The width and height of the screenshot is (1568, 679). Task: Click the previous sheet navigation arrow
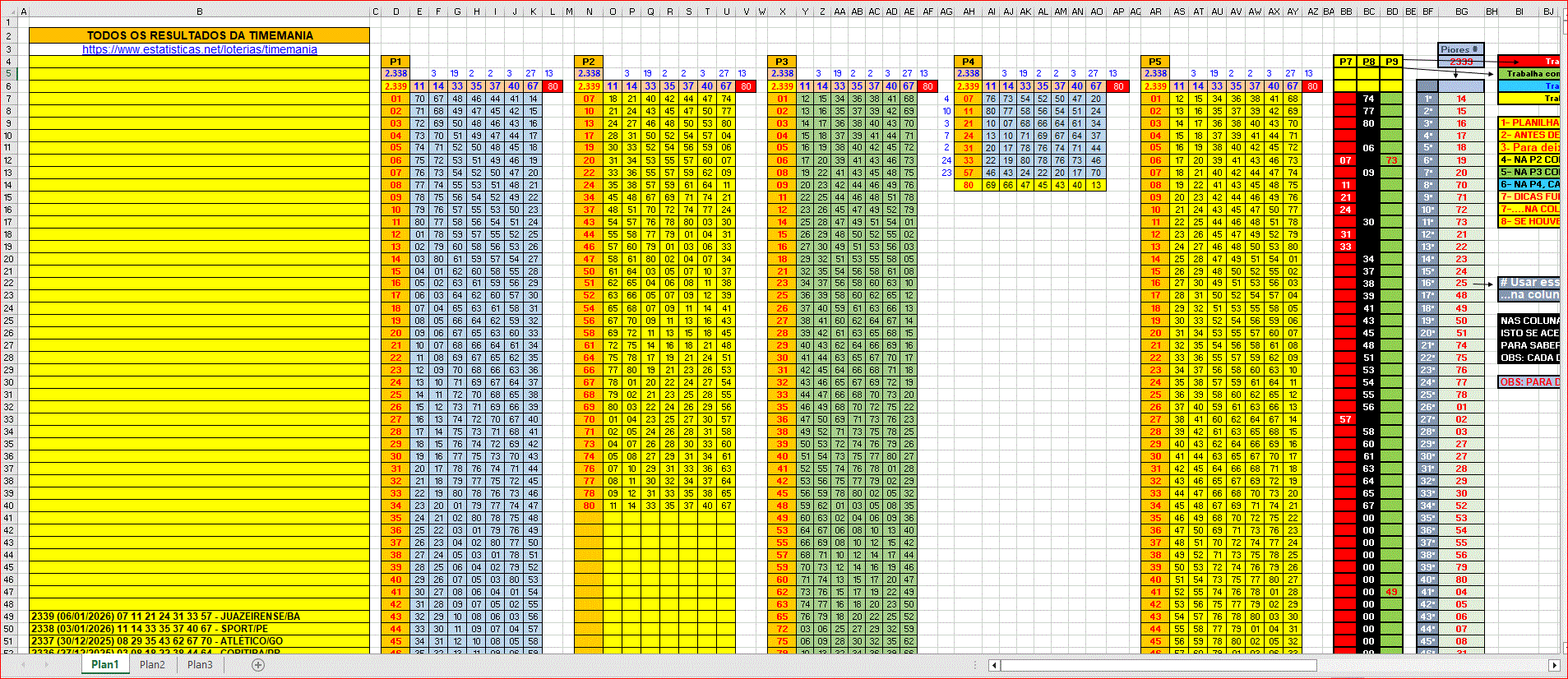tap(23, 665)
